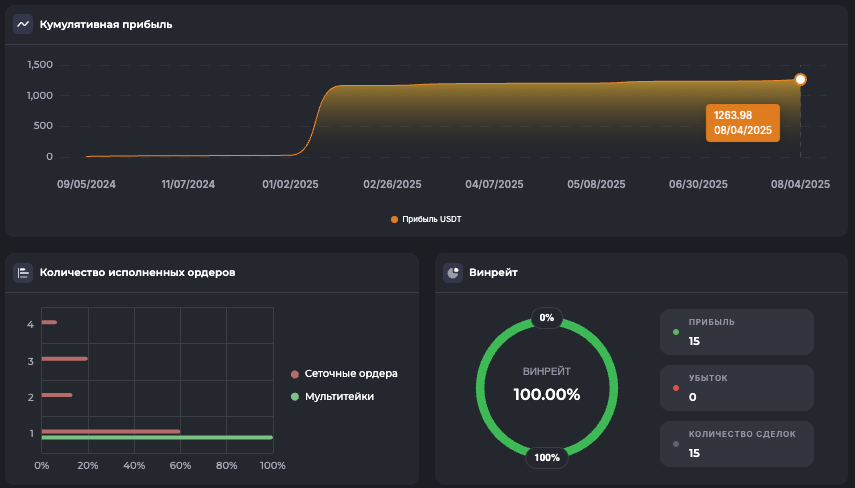Click the 100% label below the winrate donut
This screenshot has width=855, height=488.
[546, 457]
